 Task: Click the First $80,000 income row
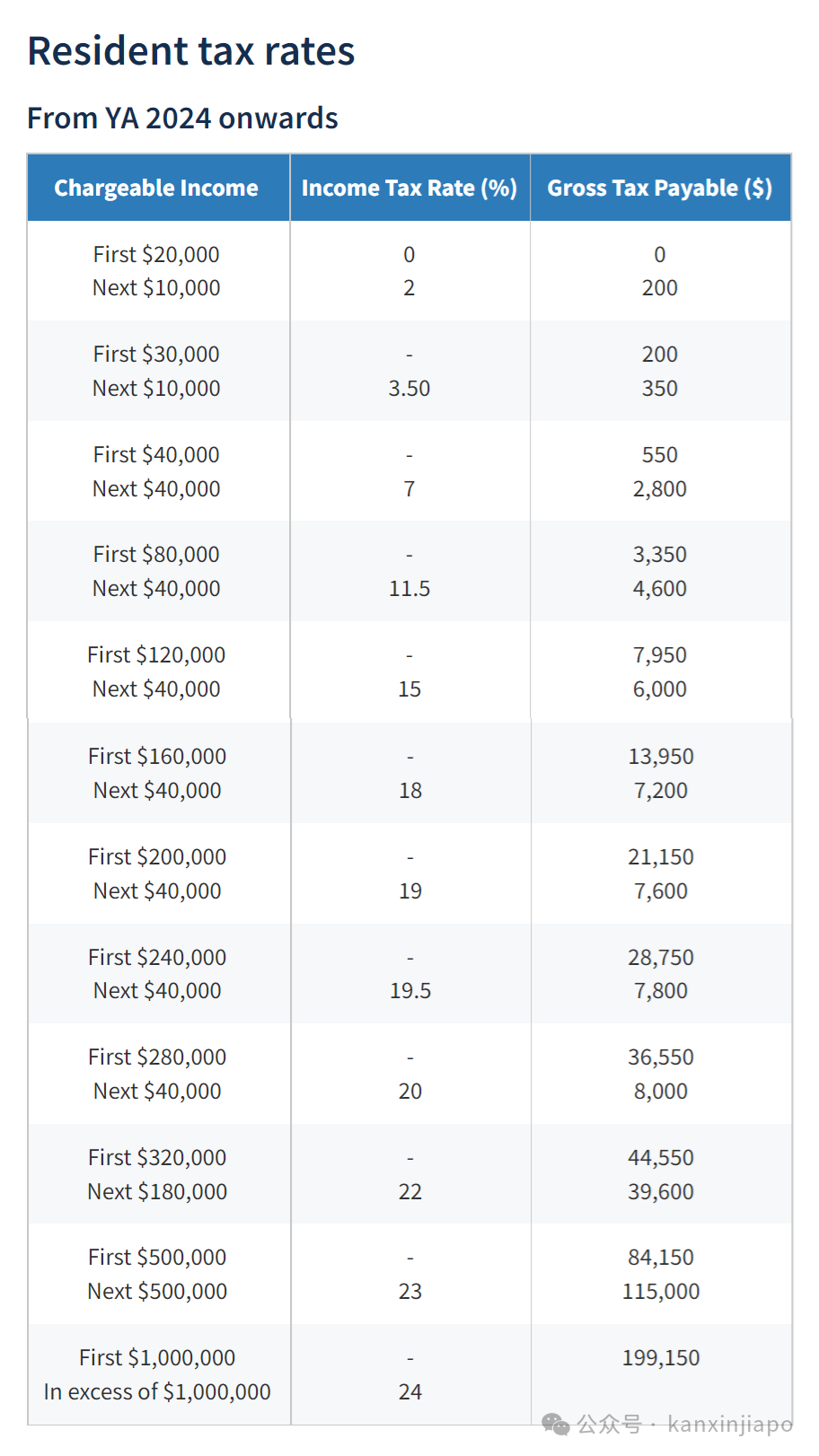(409, 555)
